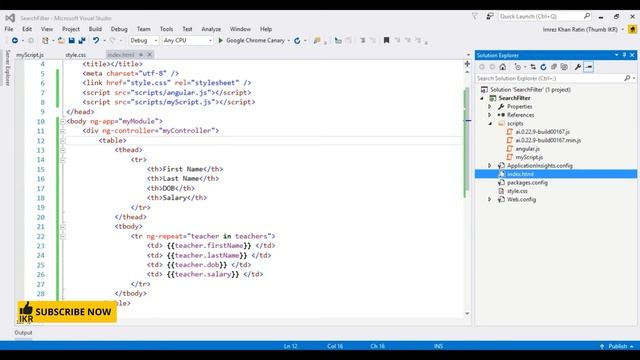Refresh Solution Explorer with the refresh icon

[543, 67]
